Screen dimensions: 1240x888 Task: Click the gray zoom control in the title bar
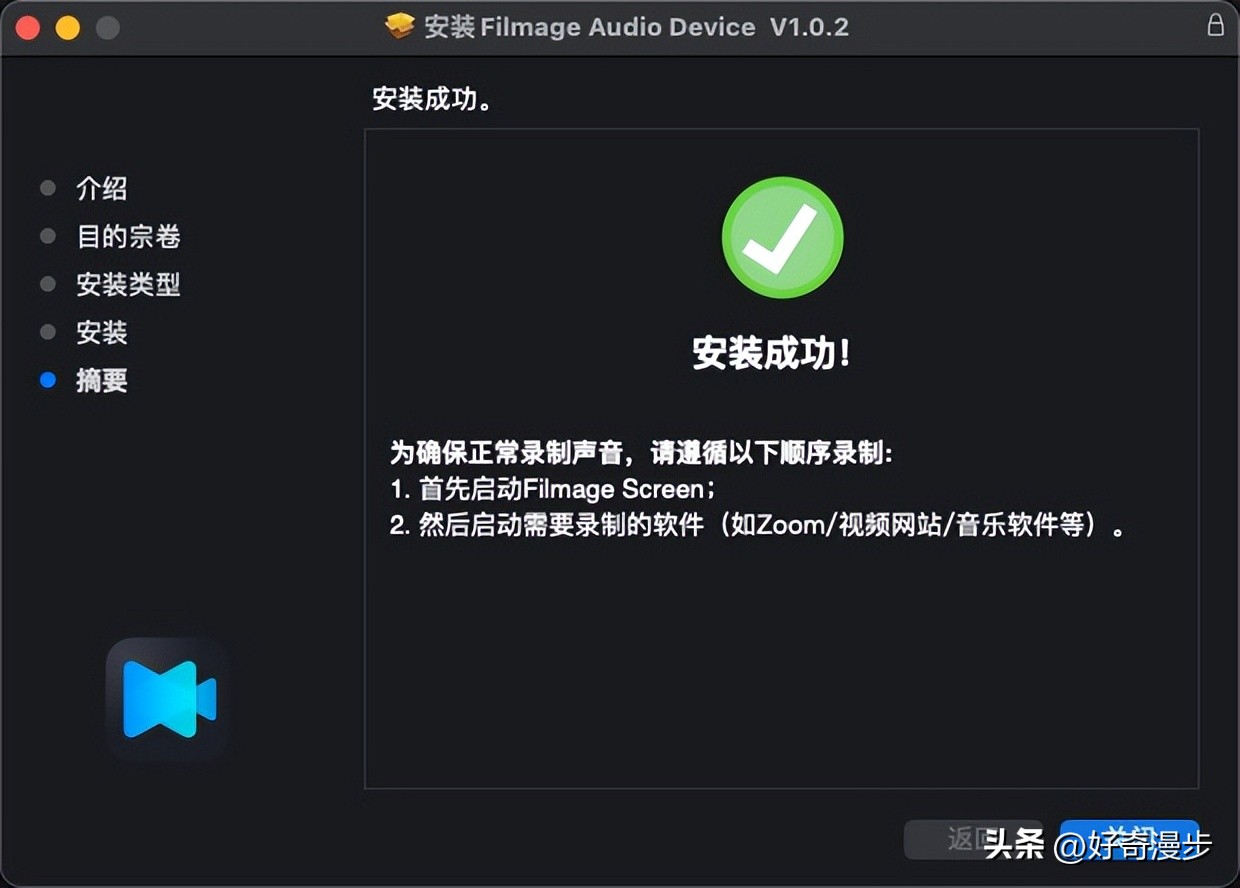(x=106, y=28)
